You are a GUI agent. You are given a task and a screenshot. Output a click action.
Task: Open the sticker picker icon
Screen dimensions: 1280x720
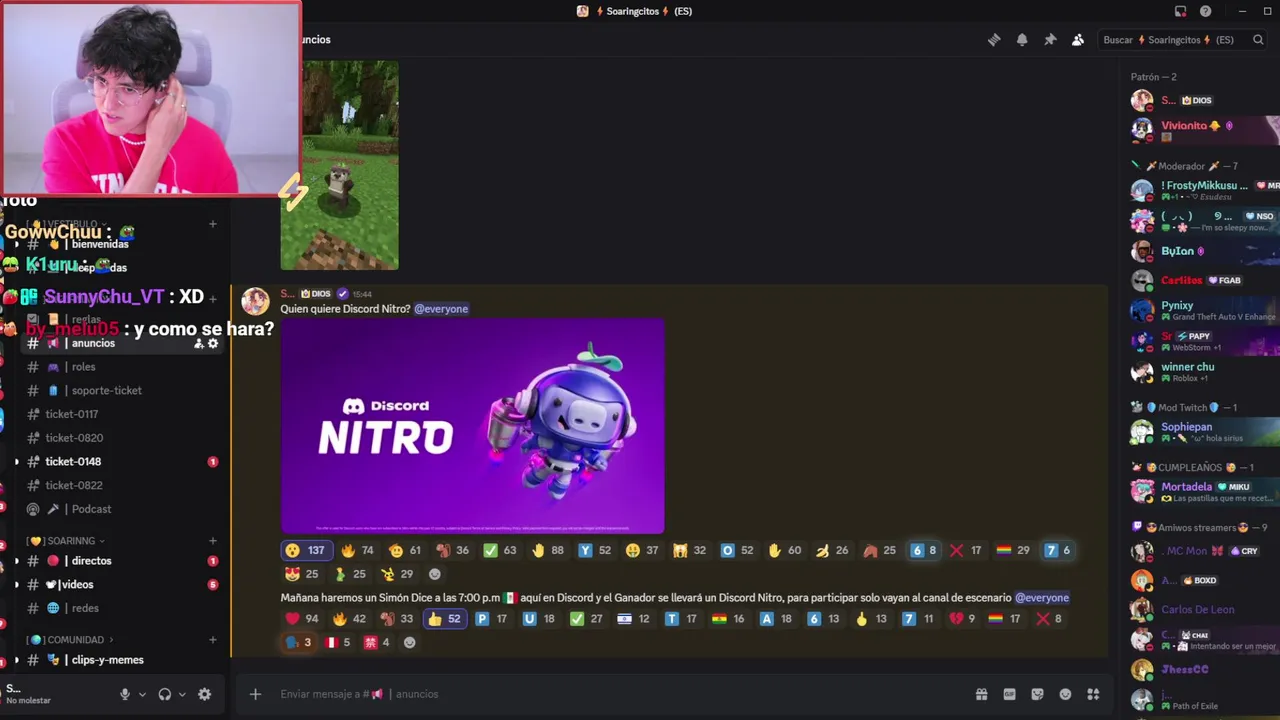click(1038, 694)
